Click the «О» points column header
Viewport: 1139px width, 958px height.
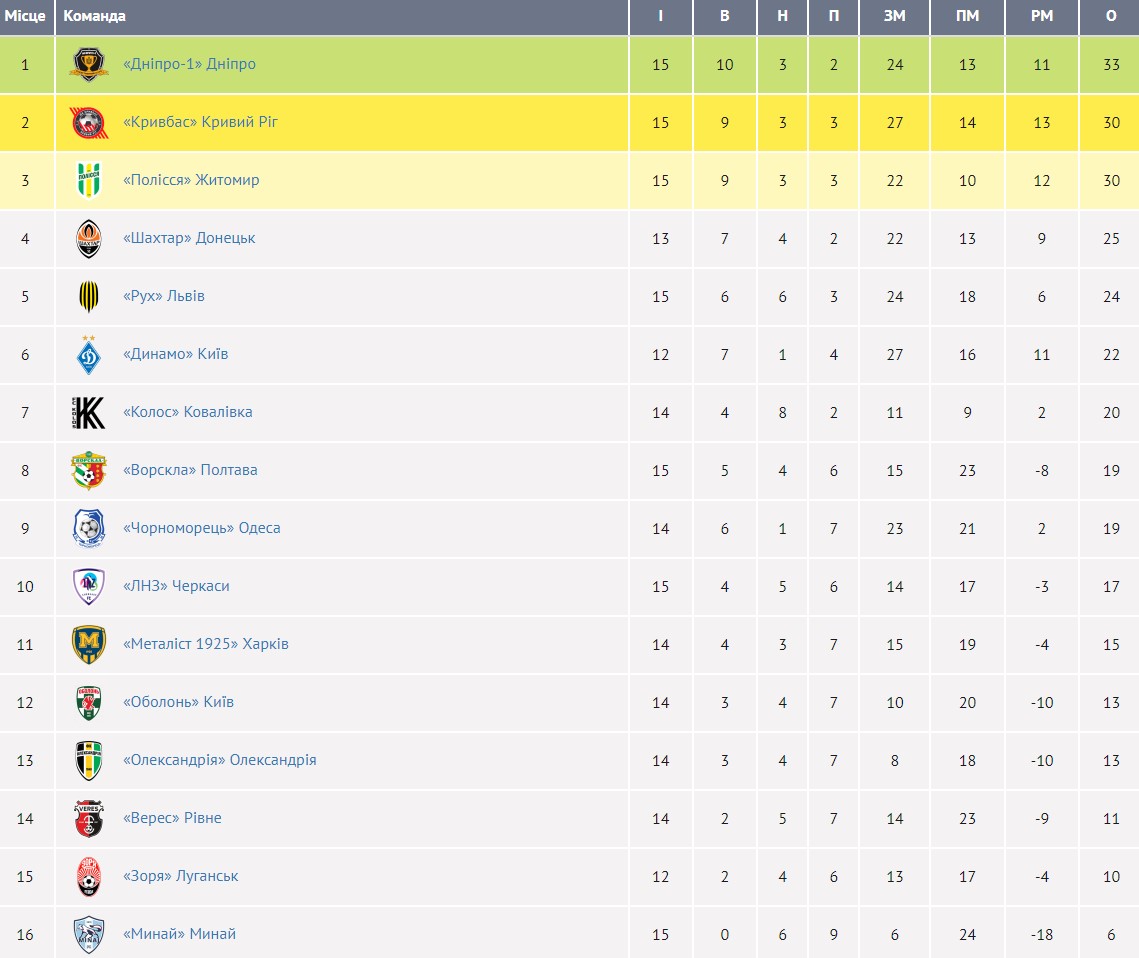[x=1111, y=16]
